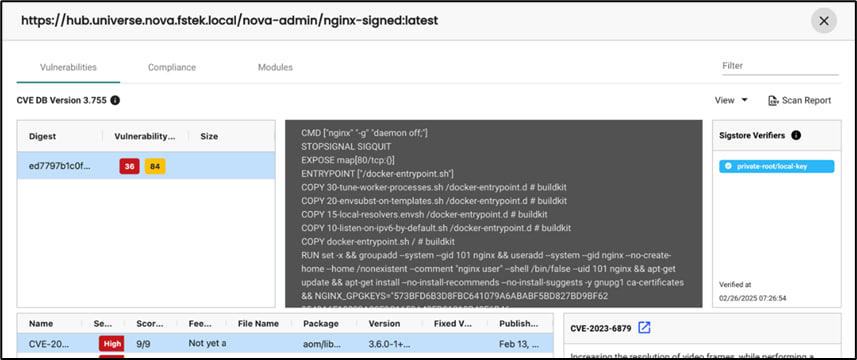The height and width of the screenshot is (360, 857).
Task: Sort by the Fixed Version column header
Action: 453,323
